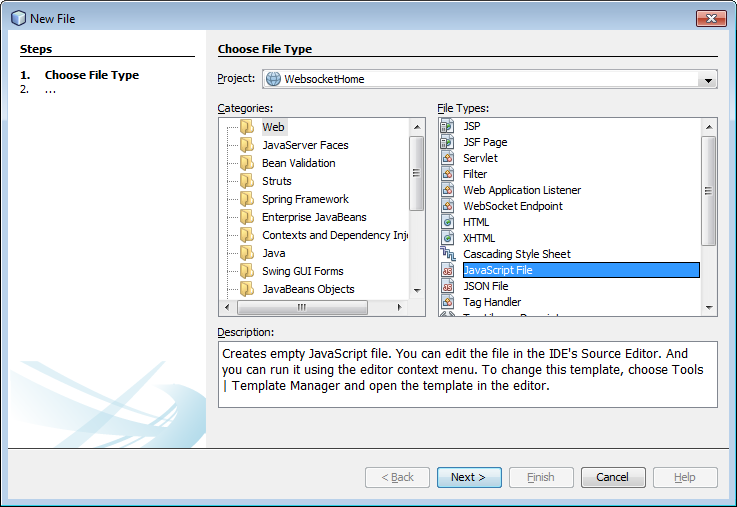Click the Next button
737x507 pixels.
pos(469,477)
